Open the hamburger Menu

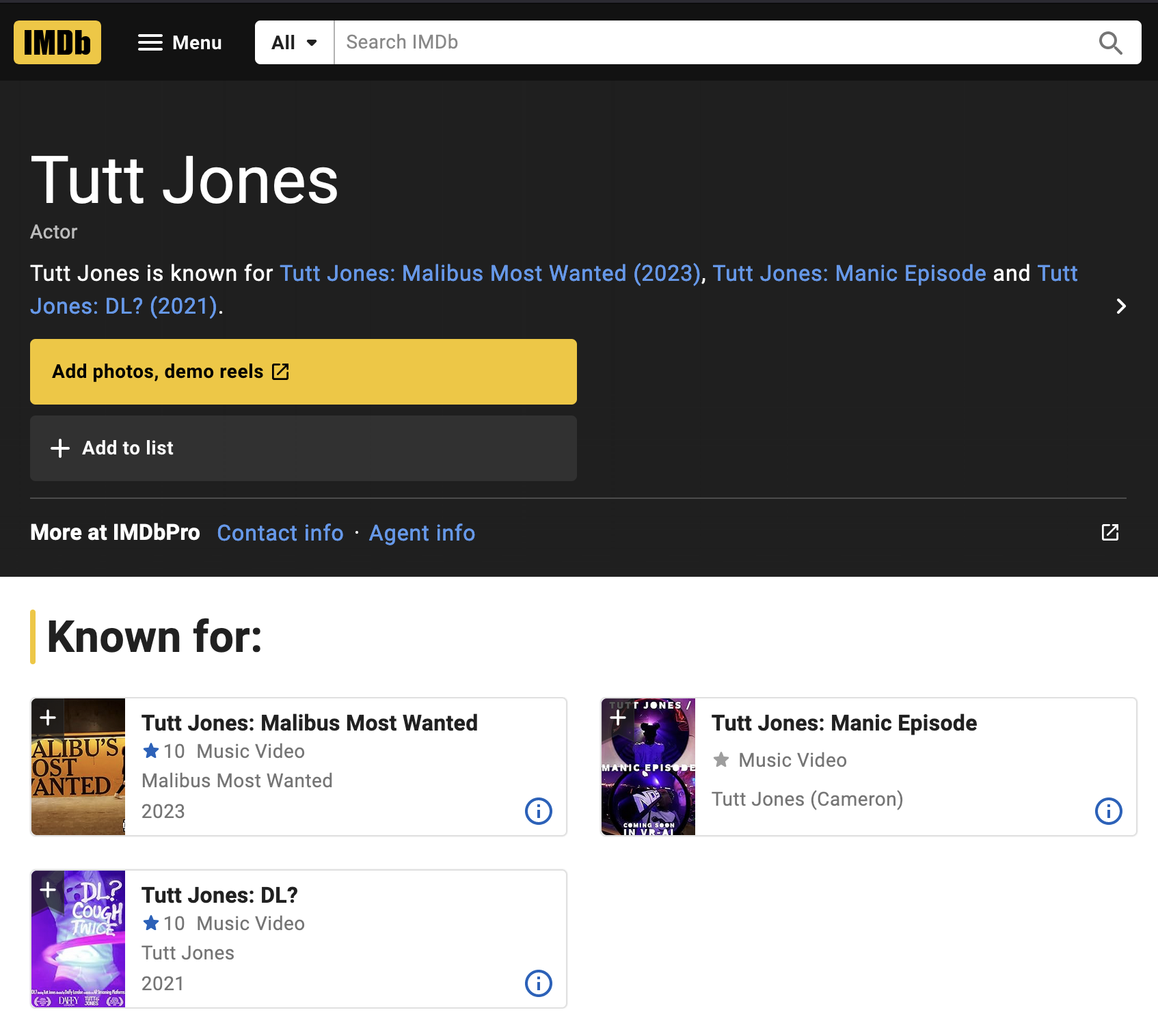tap(180, 42)
